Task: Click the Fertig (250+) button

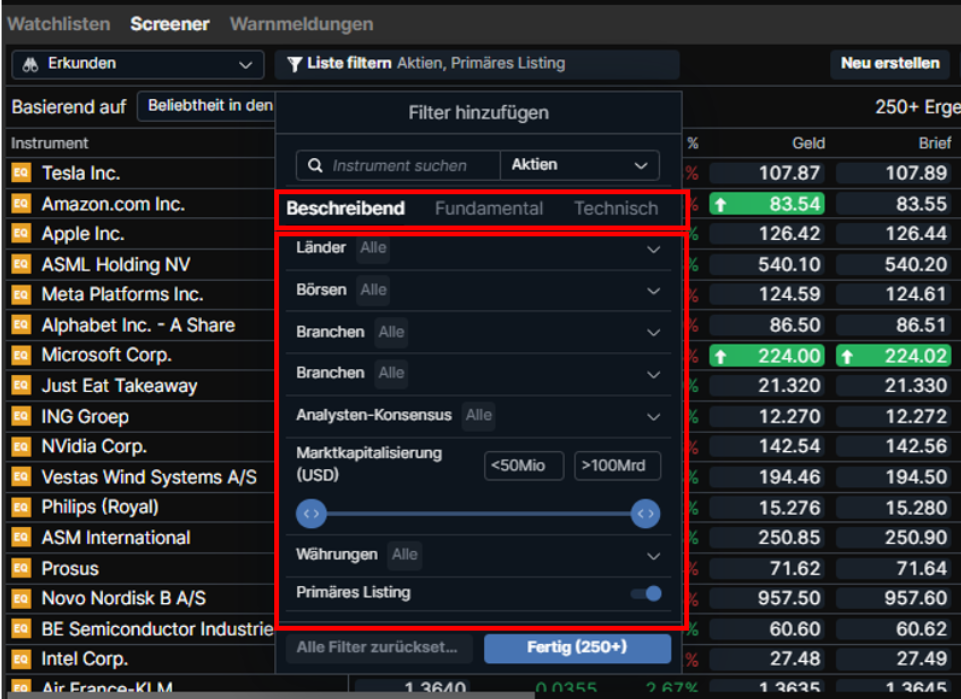Action: click(x=577, y=648)
